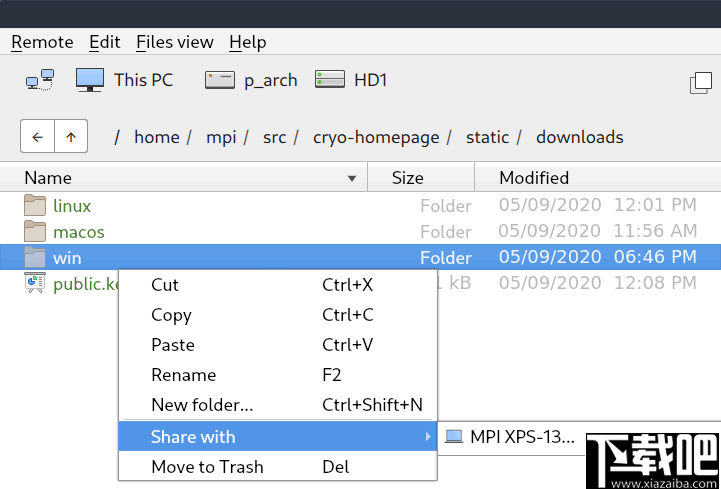This screenshot has height=489, width=721.
Task: Open the Remote menu
Action: click(42, 42)
